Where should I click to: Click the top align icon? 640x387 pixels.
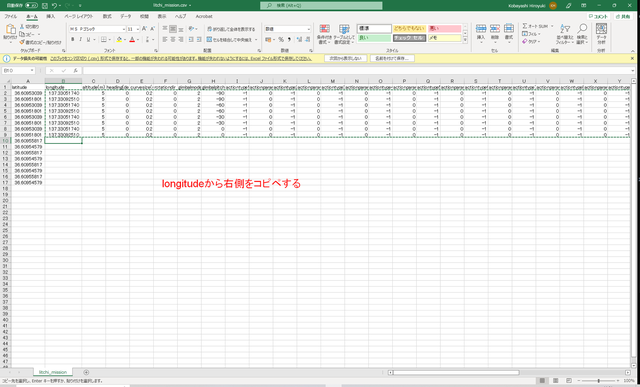point(165,29)
